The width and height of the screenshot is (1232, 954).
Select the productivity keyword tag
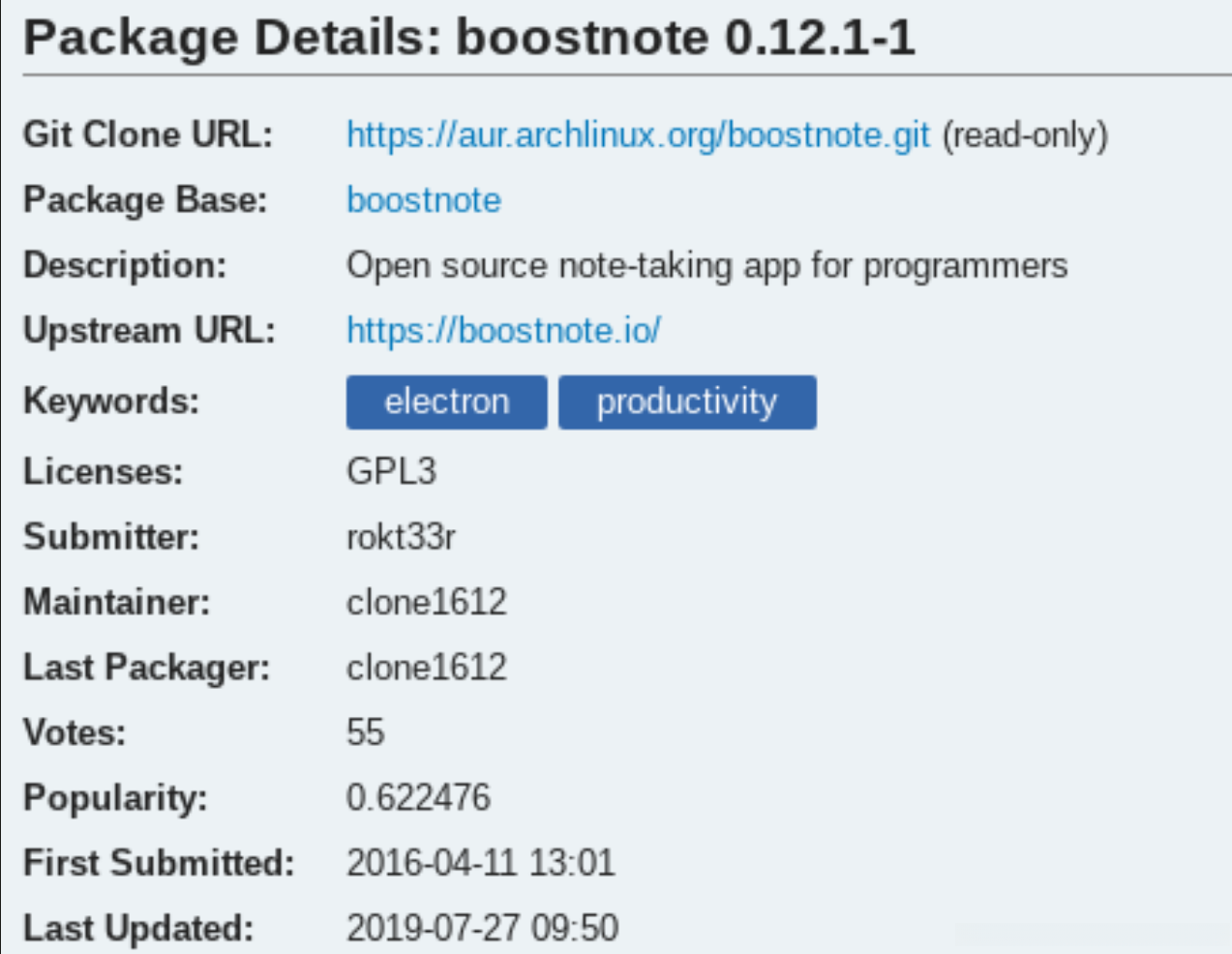pos(687,402)
